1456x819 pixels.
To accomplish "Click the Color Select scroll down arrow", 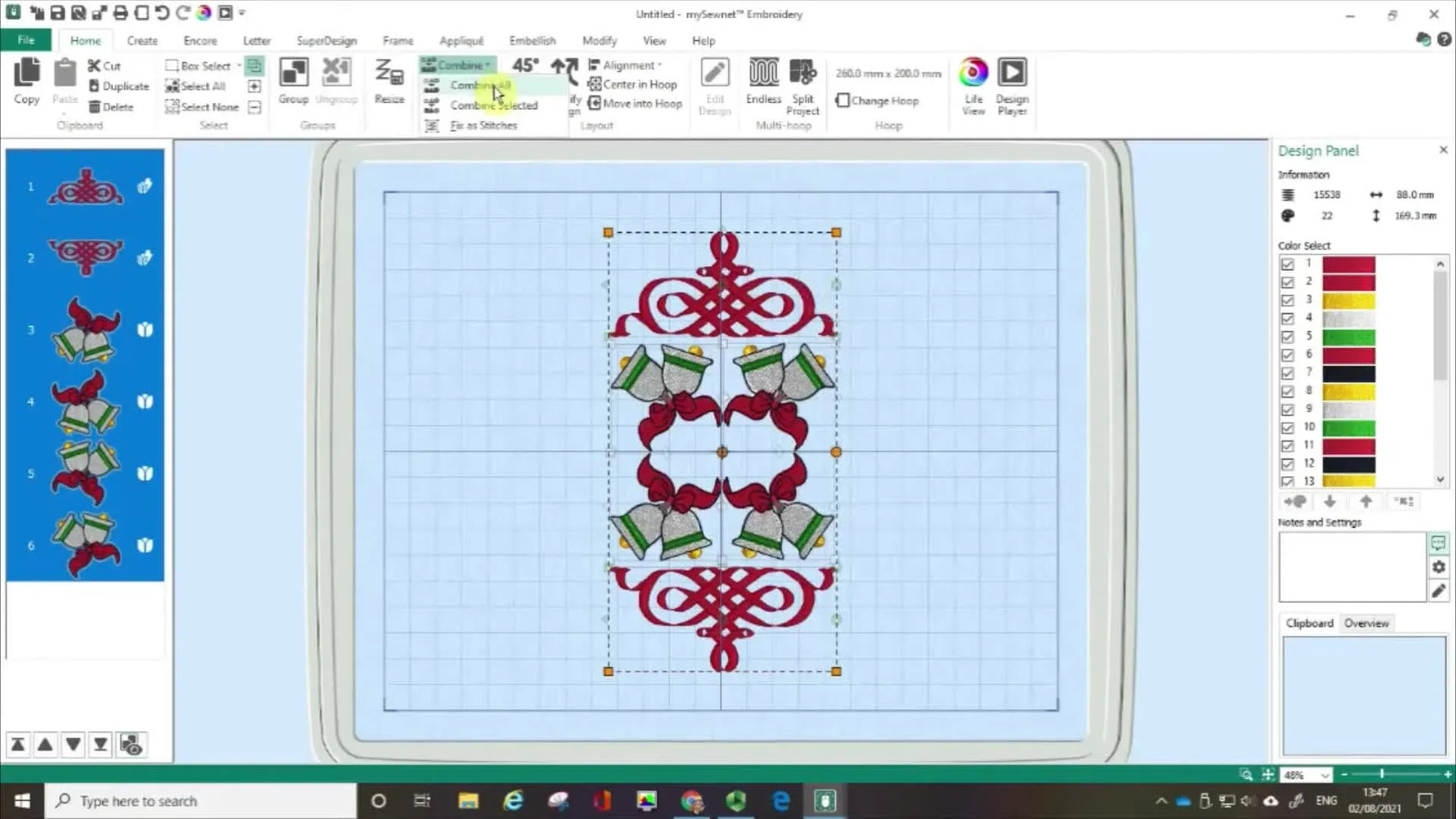I will tap(1440, 479).
